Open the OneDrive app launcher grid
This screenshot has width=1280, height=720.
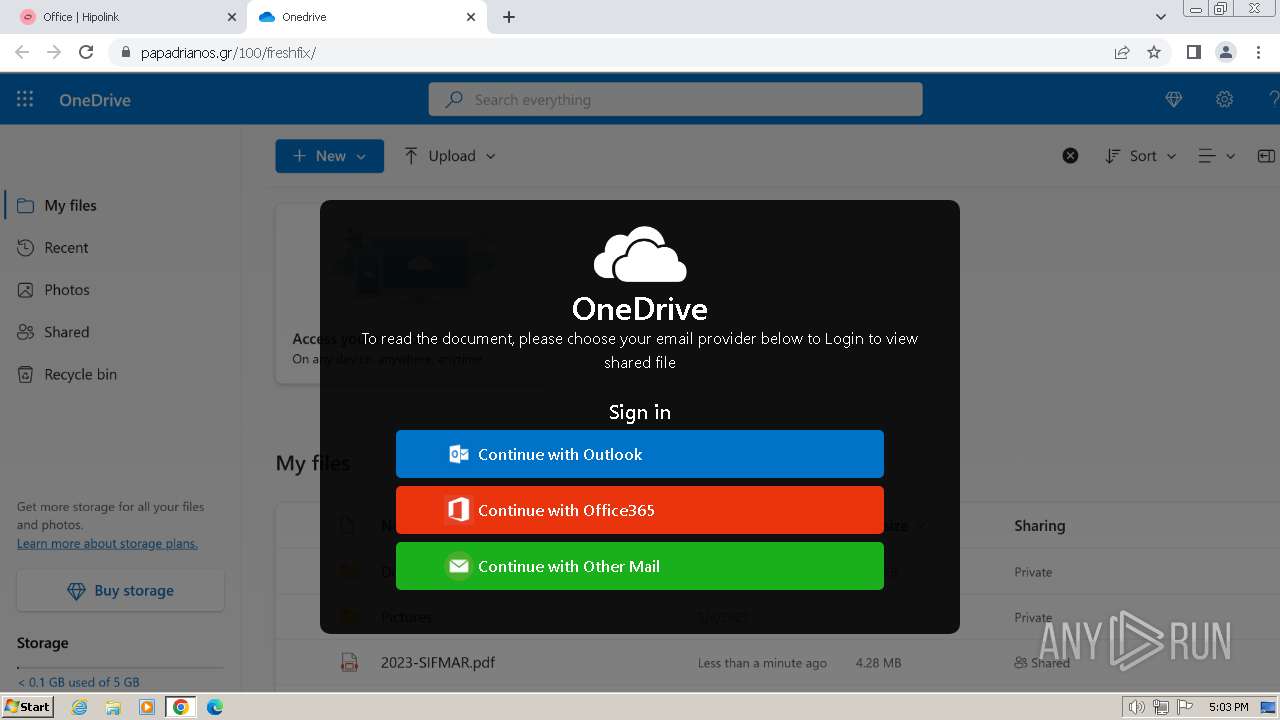[25, 99]
